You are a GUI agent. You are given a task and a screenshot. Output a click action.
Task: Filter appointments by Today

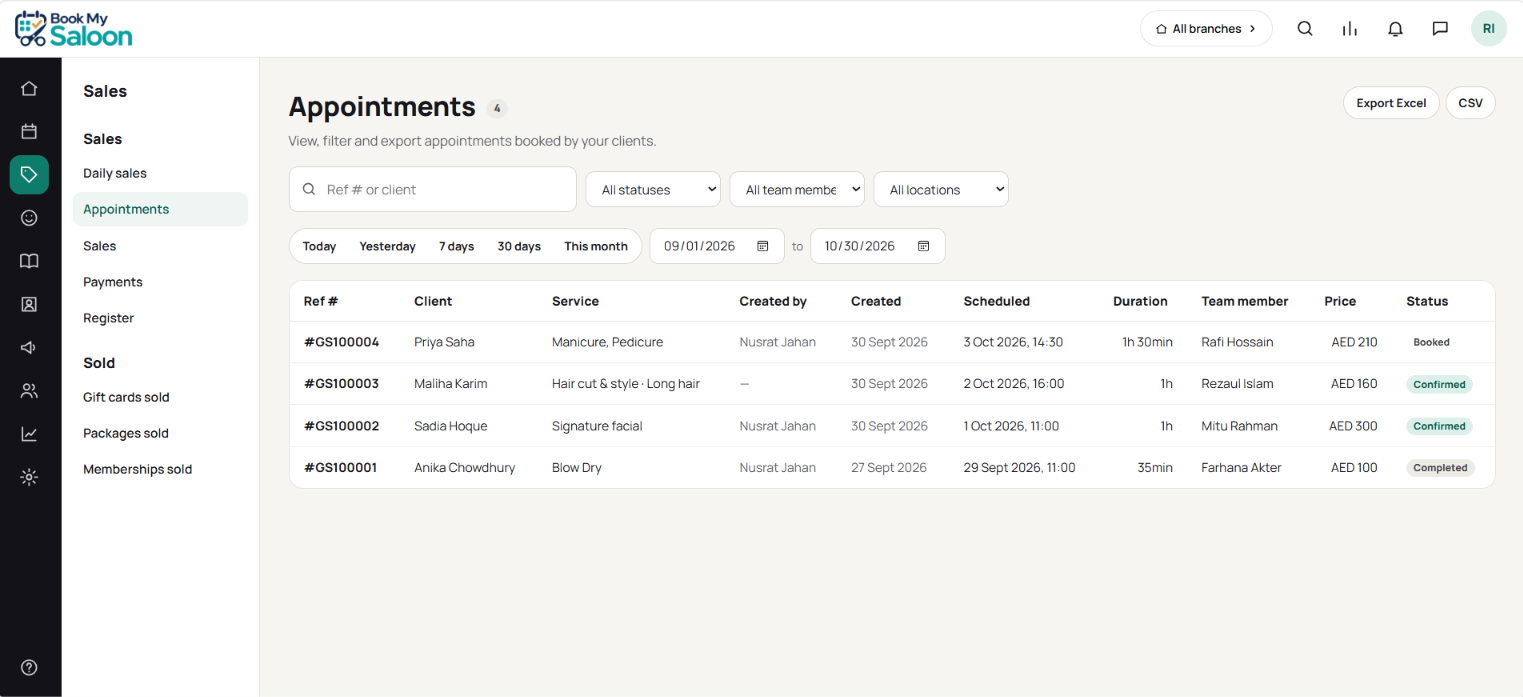319,246
